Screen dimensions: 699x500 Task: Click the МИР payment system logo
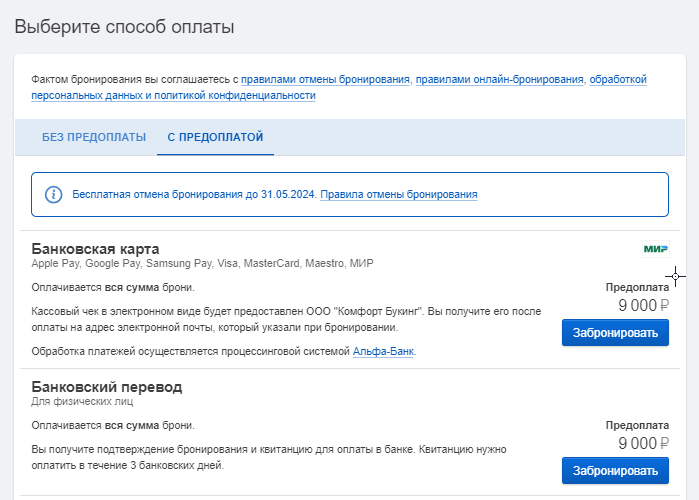[656, 249]
